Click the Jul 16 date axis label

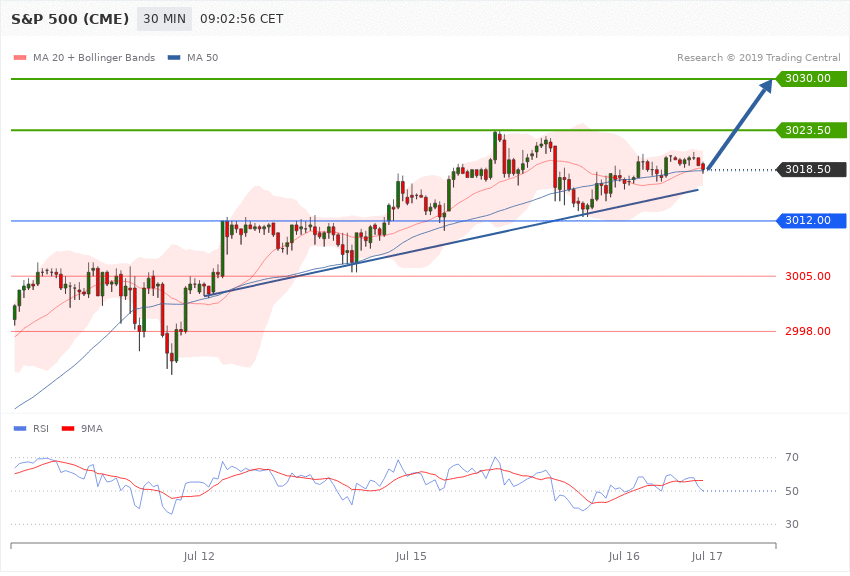(x=624, y=556)
